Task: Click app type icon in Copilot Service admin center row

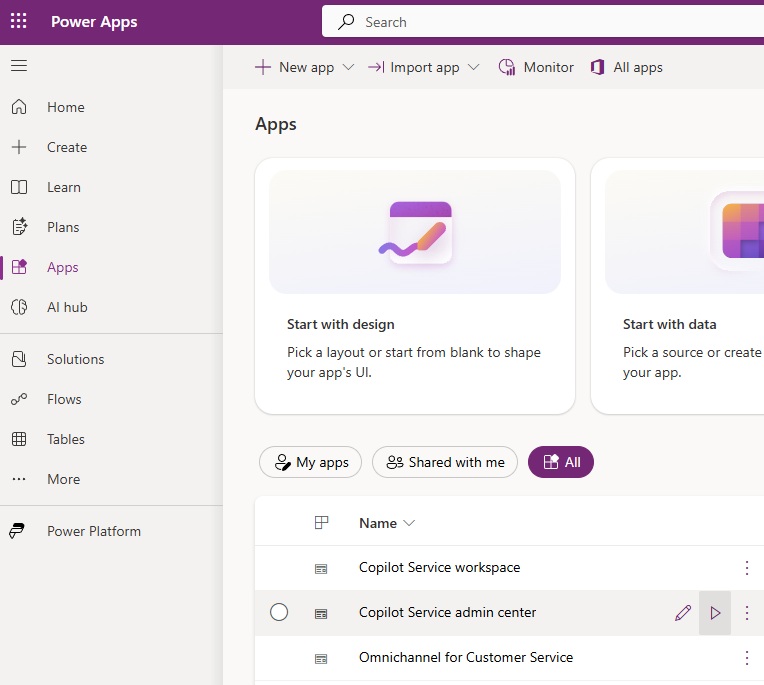Action: pos(321,613)
